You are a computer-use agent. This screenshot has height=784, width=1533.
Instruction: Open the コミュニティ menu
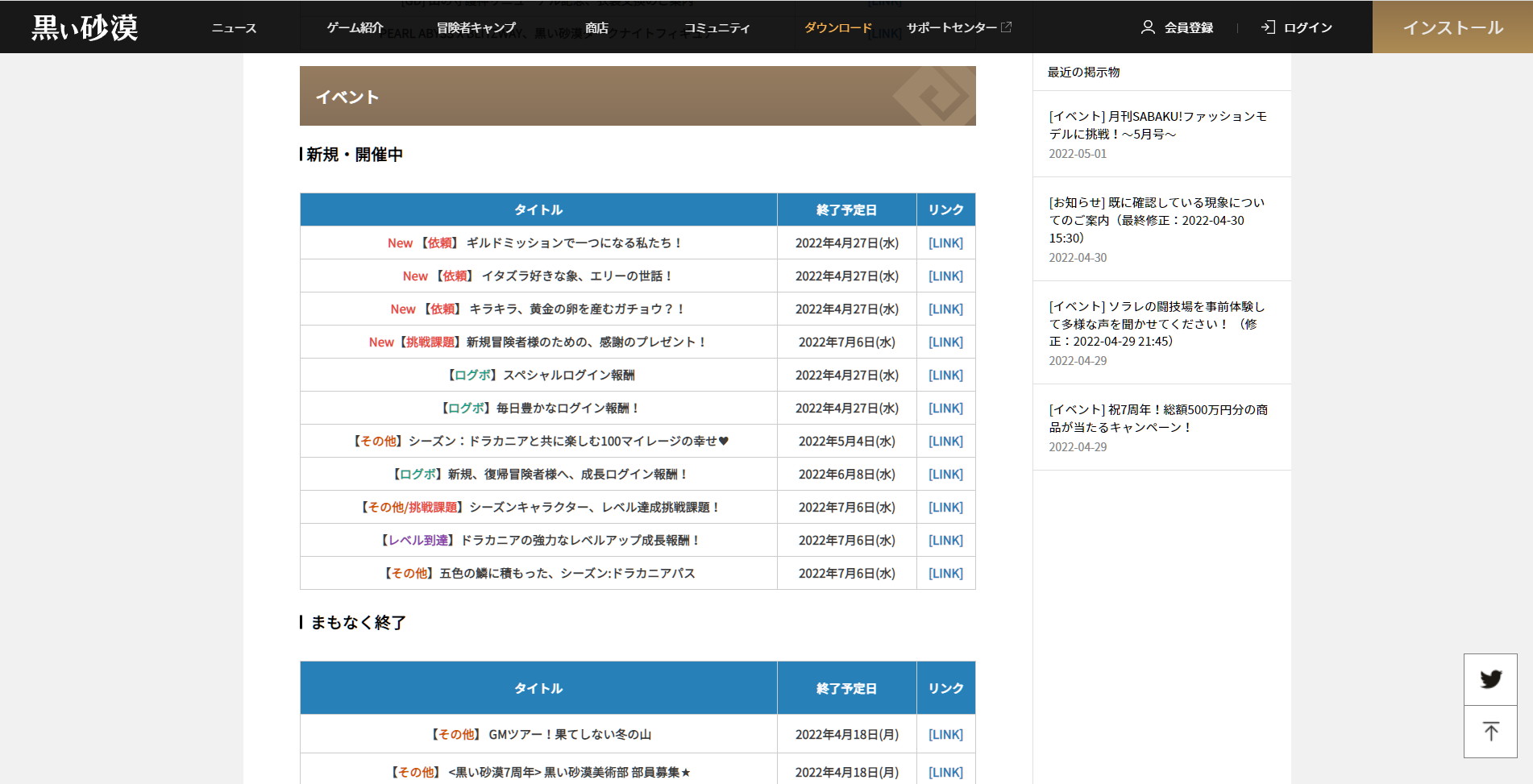(x=717, y=27)
